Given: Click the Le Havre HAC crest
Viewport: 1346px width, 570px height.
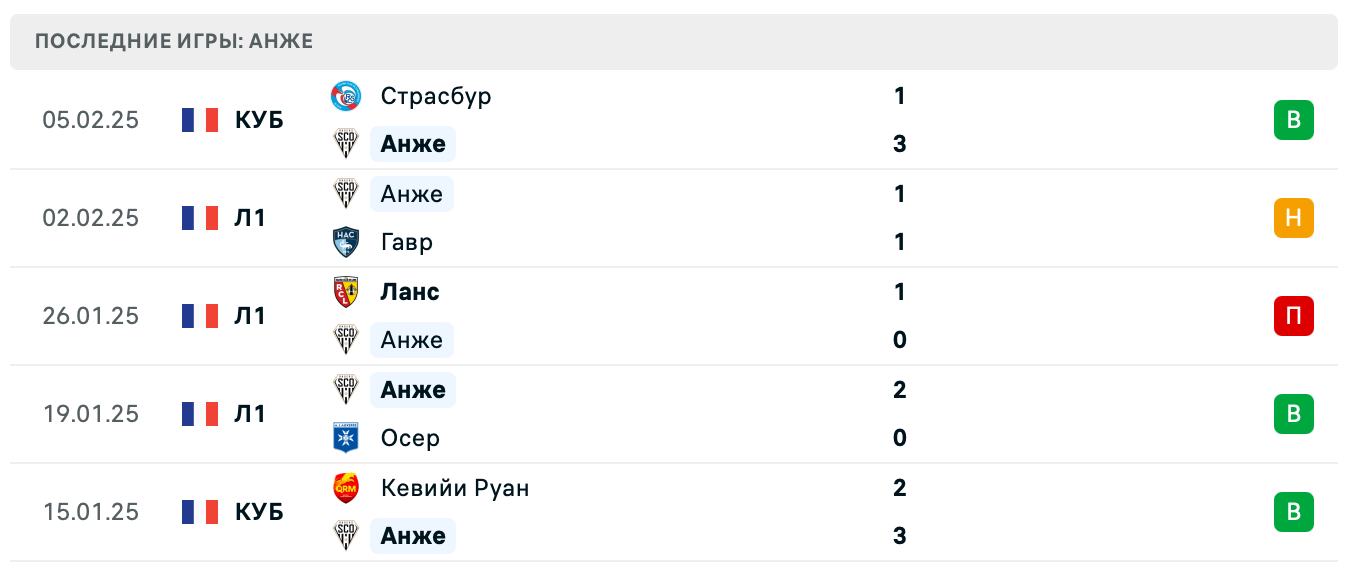Looking at the screenshot, I should (346, 242).
